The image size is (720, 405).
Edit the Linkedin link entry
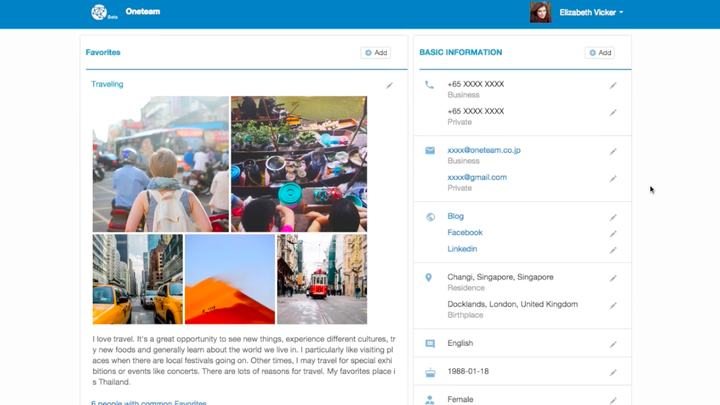pos(613,250)
